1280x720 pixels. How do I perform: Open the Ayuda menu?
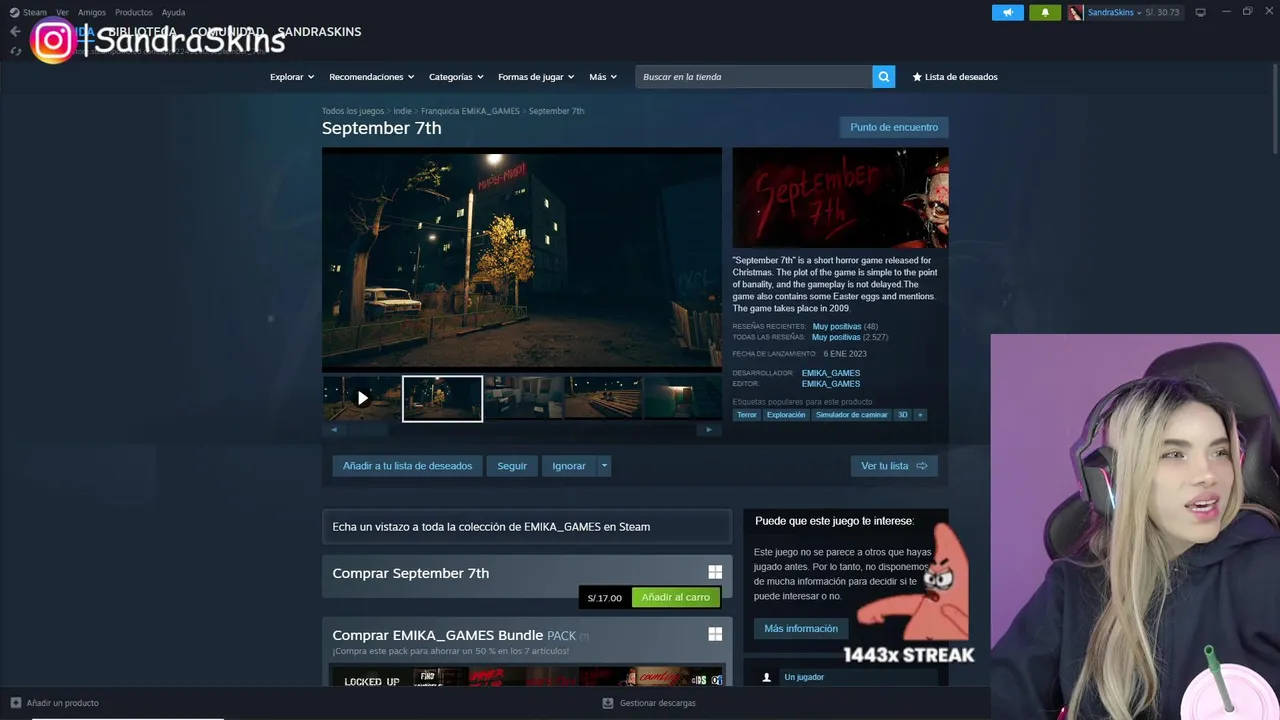[x=173, y=12]
